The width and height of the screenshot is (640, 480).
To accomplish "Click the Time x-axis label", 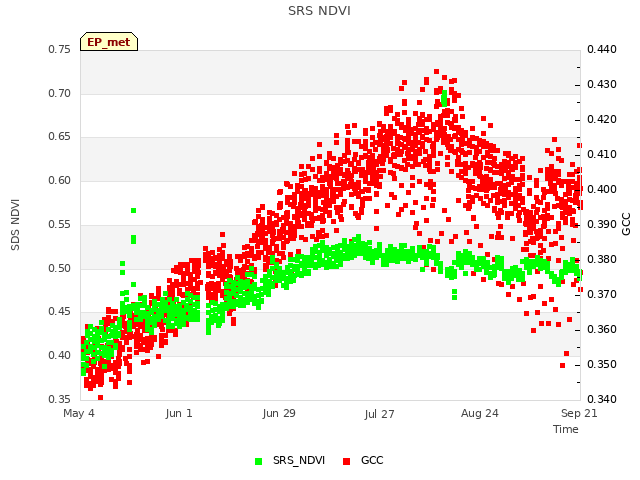I will tap(566, 429).
